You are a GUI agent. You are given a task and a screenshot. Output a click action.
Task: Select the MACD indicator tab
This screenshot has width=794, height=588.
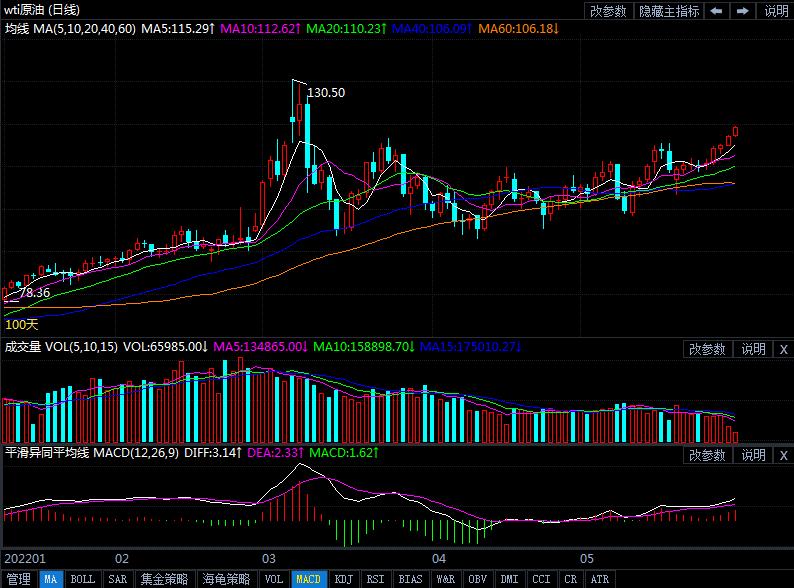pos(308,579)
